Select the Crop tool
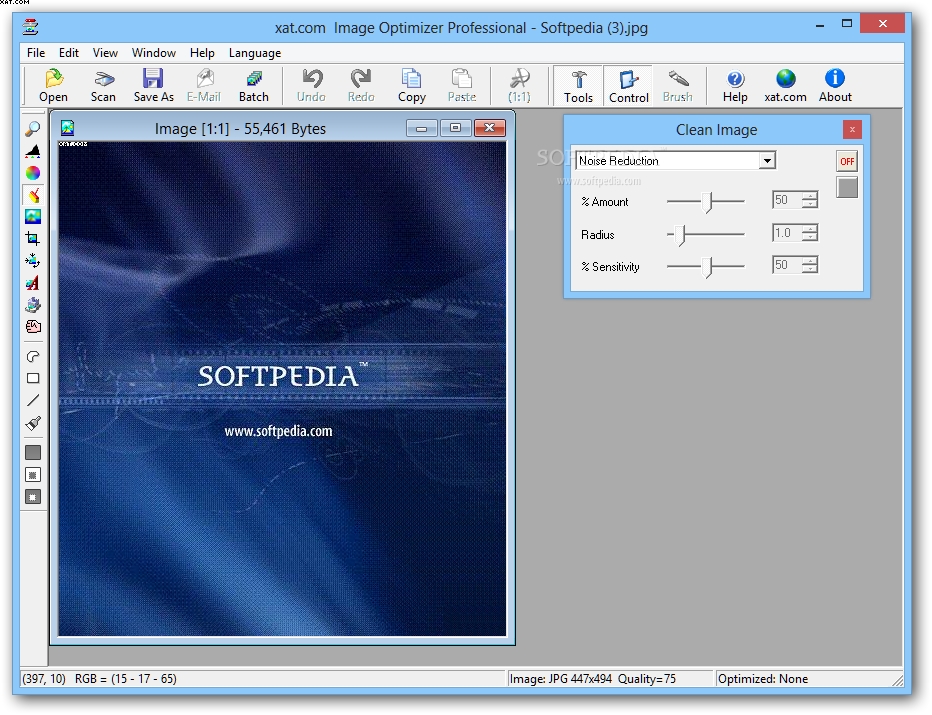This screenshot has width=932, height=715. 33,239
